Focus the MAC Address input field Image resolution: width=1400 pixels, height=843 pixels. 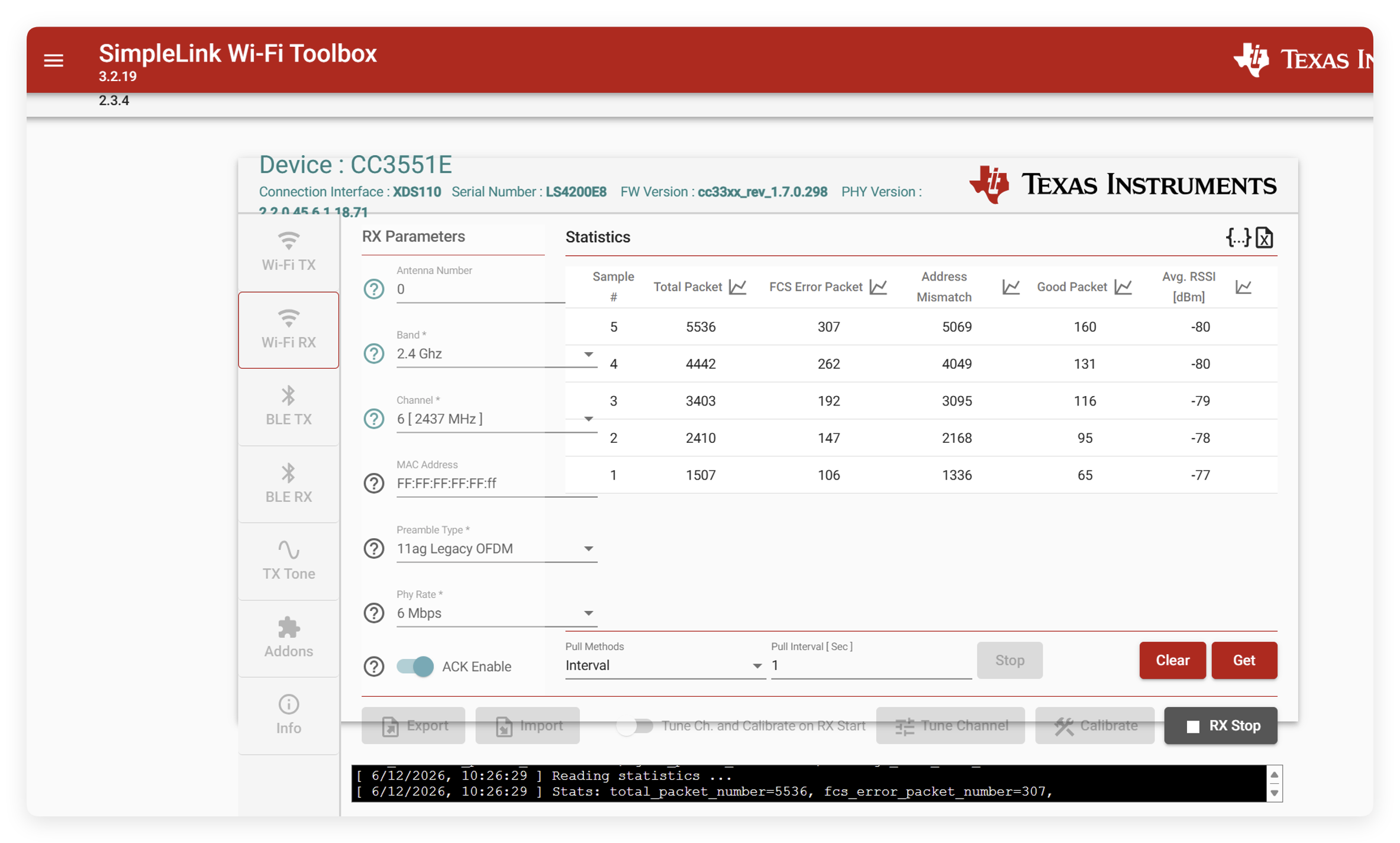tap(497, 484)
